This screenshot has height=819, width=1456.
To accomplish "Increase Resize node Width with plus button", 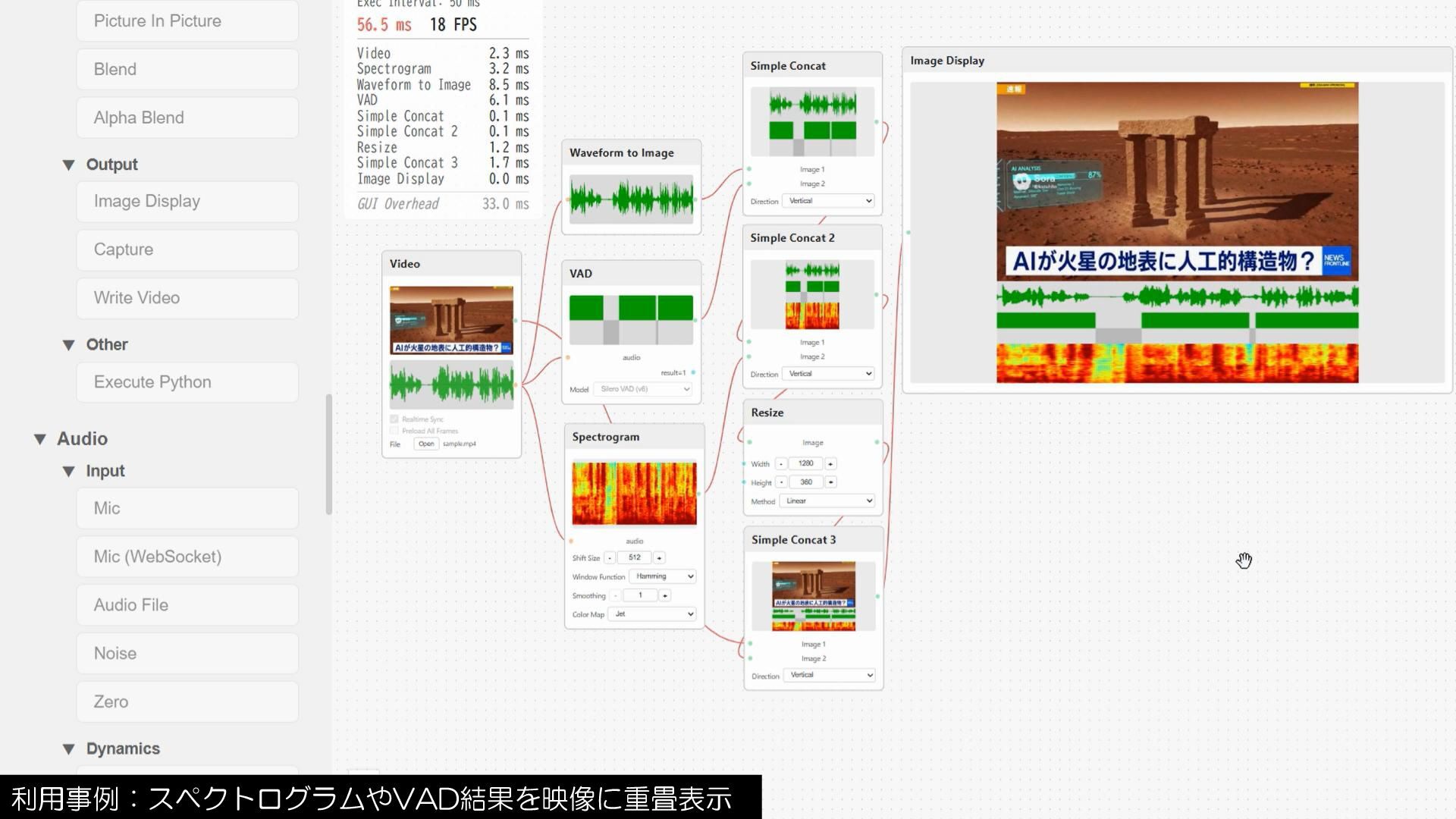I will [x=830, y=464].
